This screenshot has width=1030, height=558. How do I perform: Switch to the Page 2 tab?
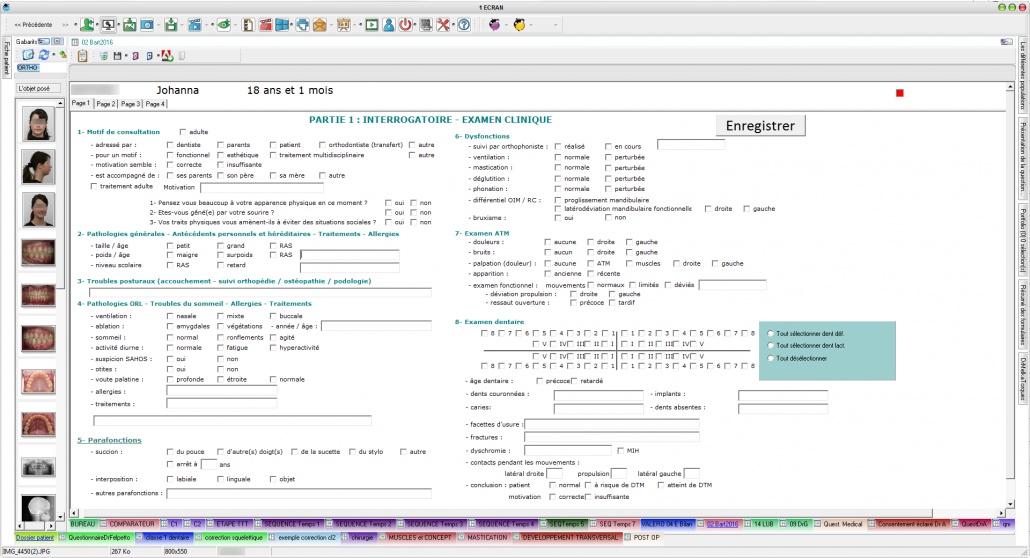click(105, 104)
